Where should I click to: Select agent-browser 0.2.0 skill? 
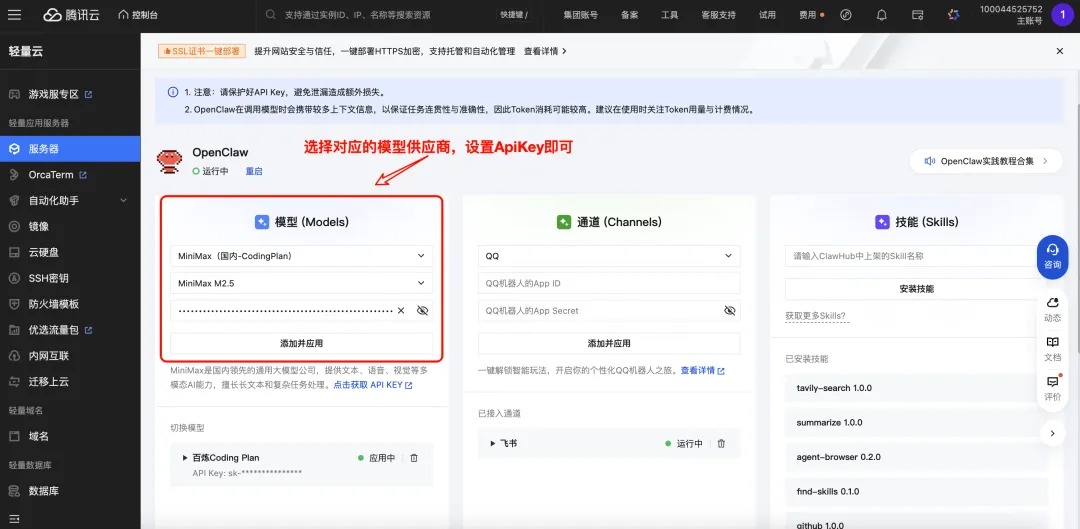click(917, 457)
